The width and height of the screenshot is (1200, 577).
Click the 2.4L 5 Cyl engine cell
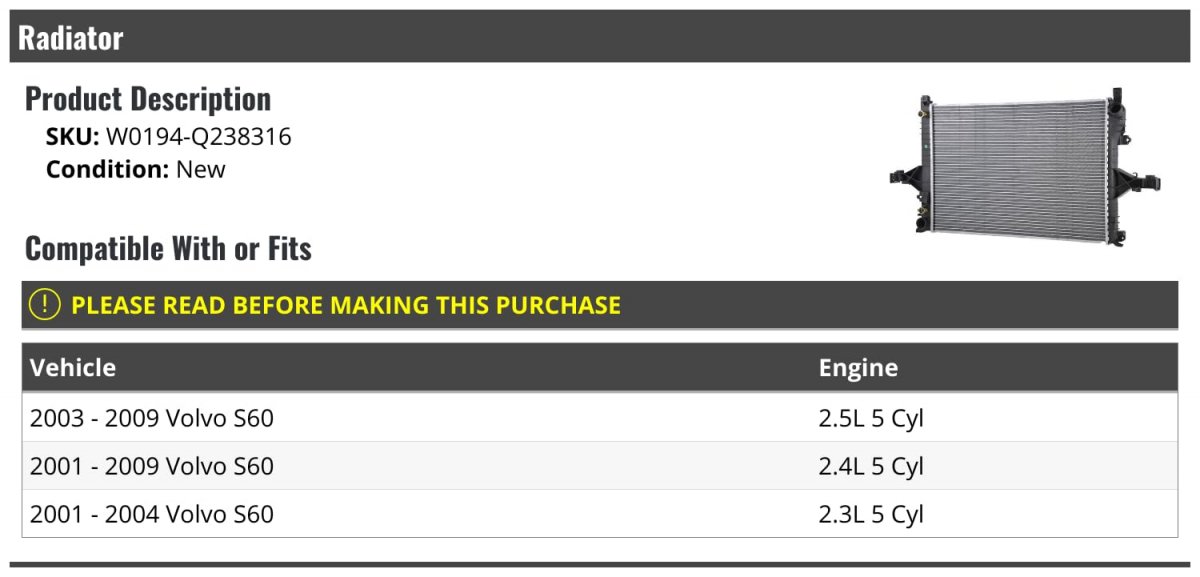[871, 466]
